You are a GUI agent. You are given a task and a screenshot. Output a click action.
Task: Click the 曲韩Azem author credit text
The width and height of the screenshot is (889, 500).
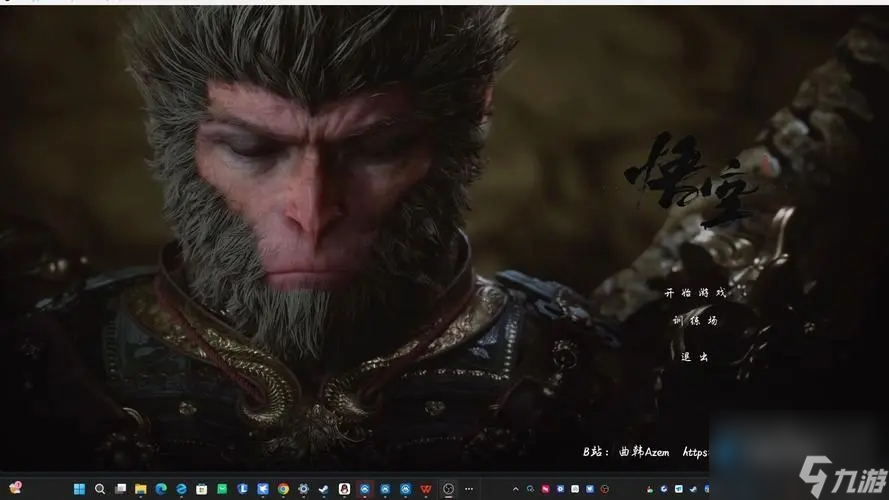pos(644,452)
